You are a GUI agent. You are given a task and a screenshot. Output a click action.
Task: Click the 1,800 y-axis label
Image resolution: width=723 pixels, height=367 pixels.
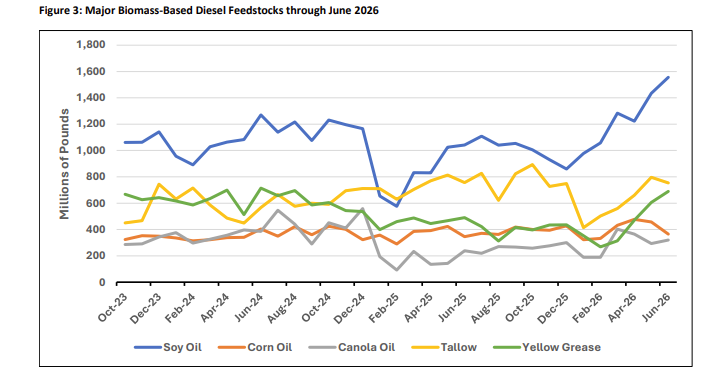pyautogui.click(x=91, y=45)
